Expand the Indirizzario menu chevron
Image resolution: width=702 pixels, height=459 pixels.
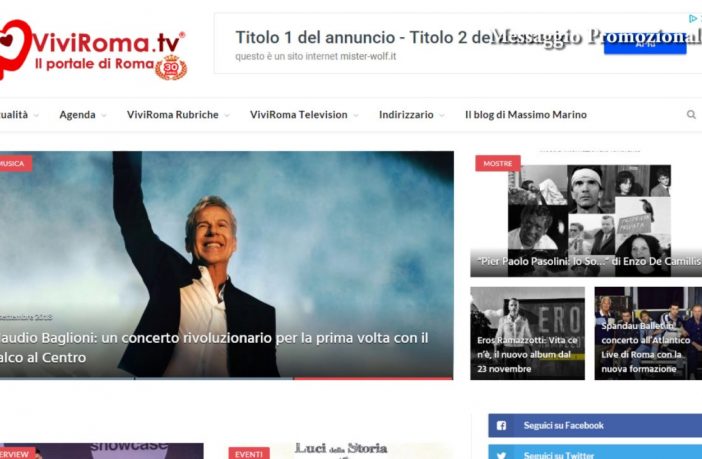442,115
